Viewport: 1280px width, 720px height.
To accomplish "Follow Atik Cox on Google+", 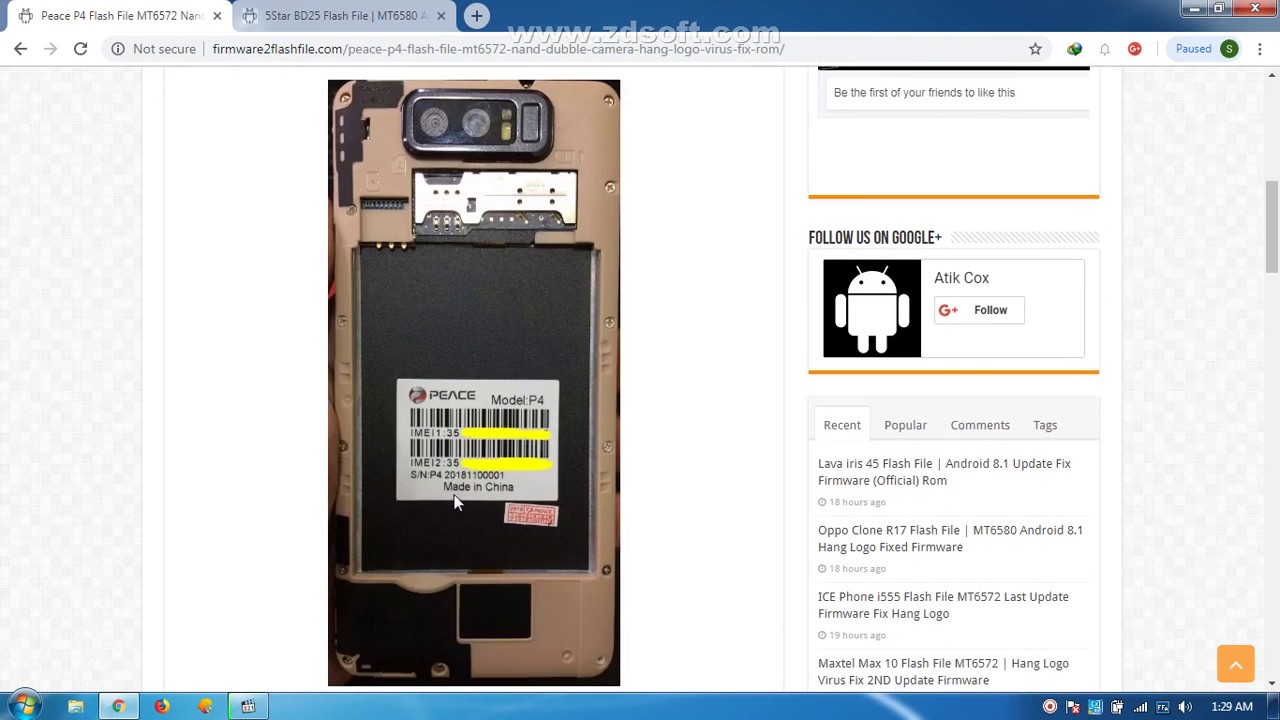I will point(978,310).
